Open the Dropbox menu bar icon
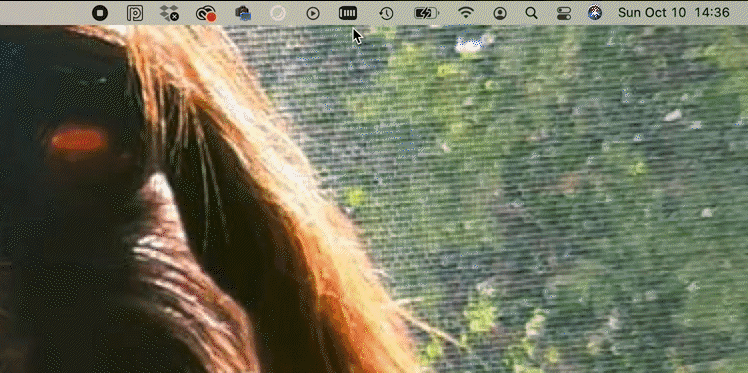The height and width of the screenshot is (373, 748). 169,13
